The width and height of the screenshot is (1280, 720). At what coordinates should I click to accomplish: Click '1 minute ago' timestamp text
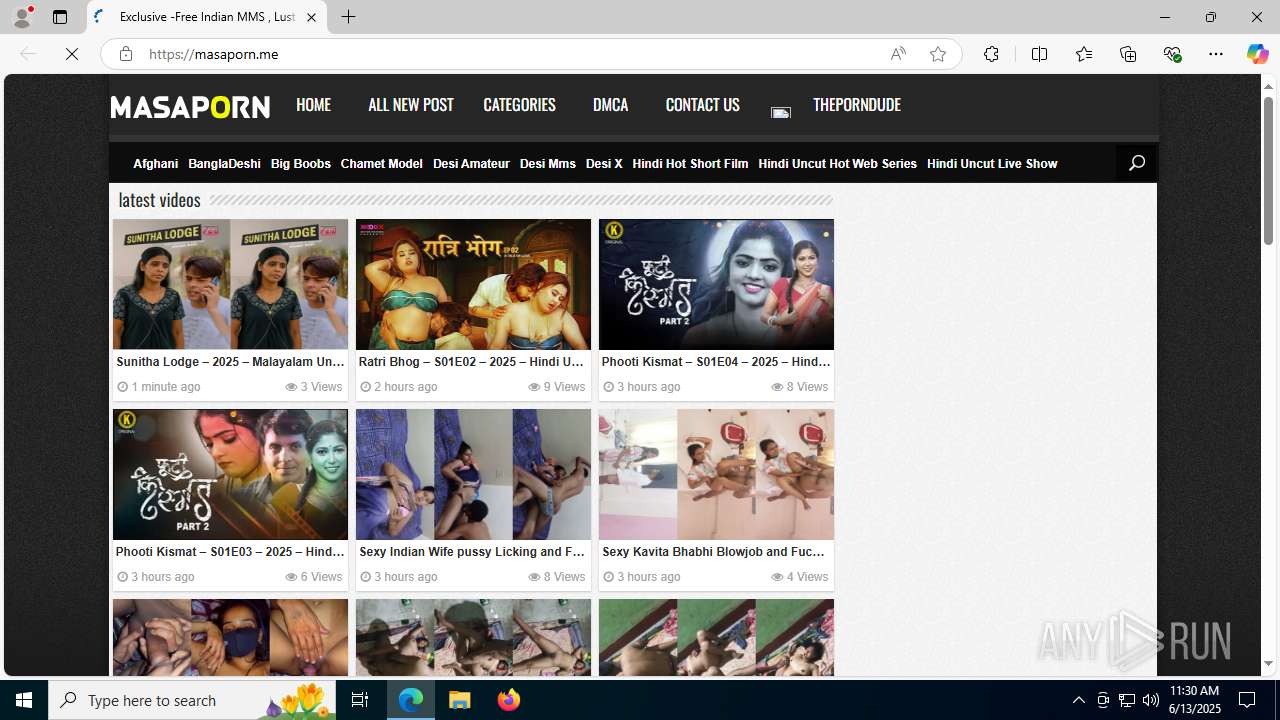[166, 387]
